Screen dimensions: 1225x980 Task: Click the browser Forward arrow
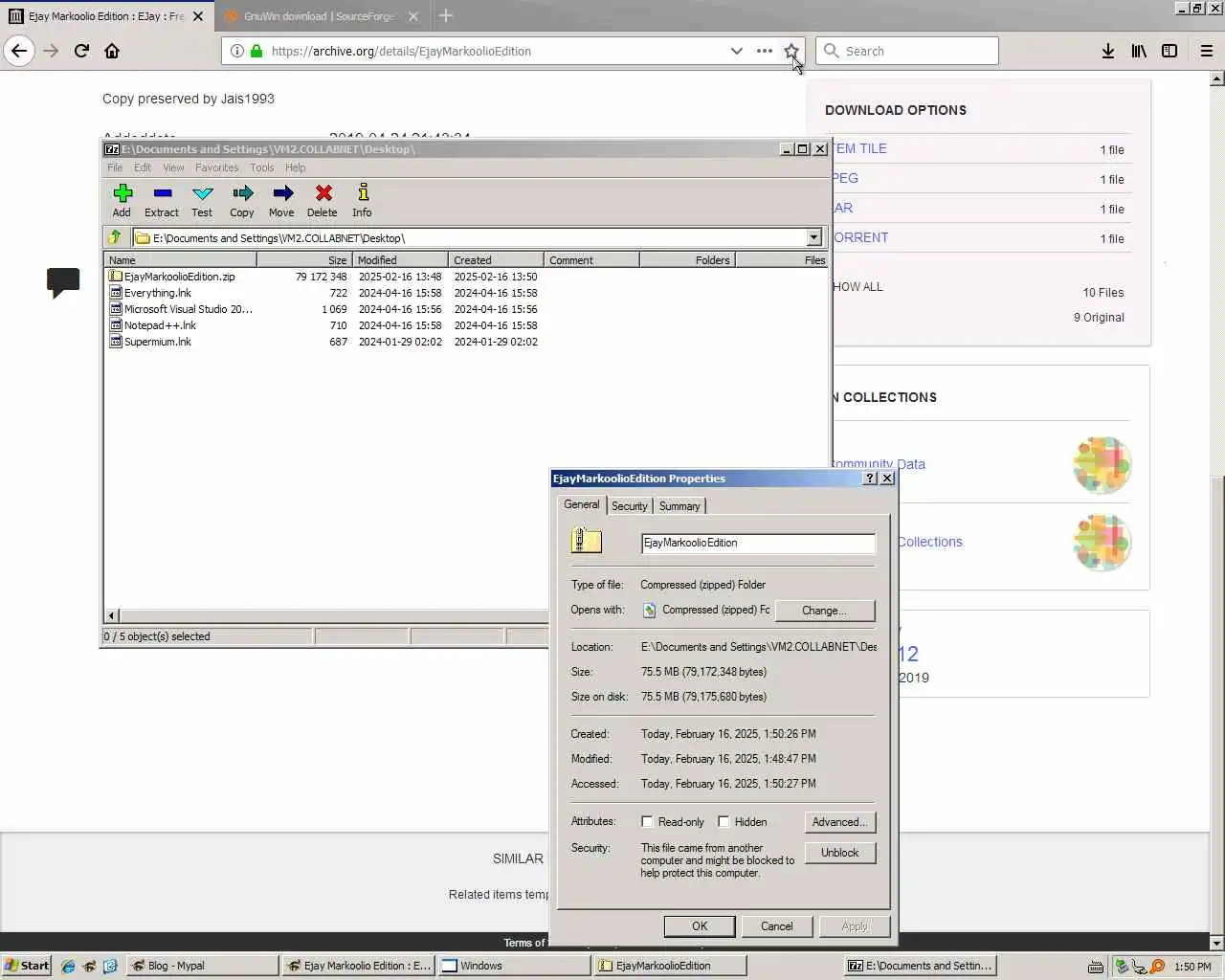(x=51, y=51)
